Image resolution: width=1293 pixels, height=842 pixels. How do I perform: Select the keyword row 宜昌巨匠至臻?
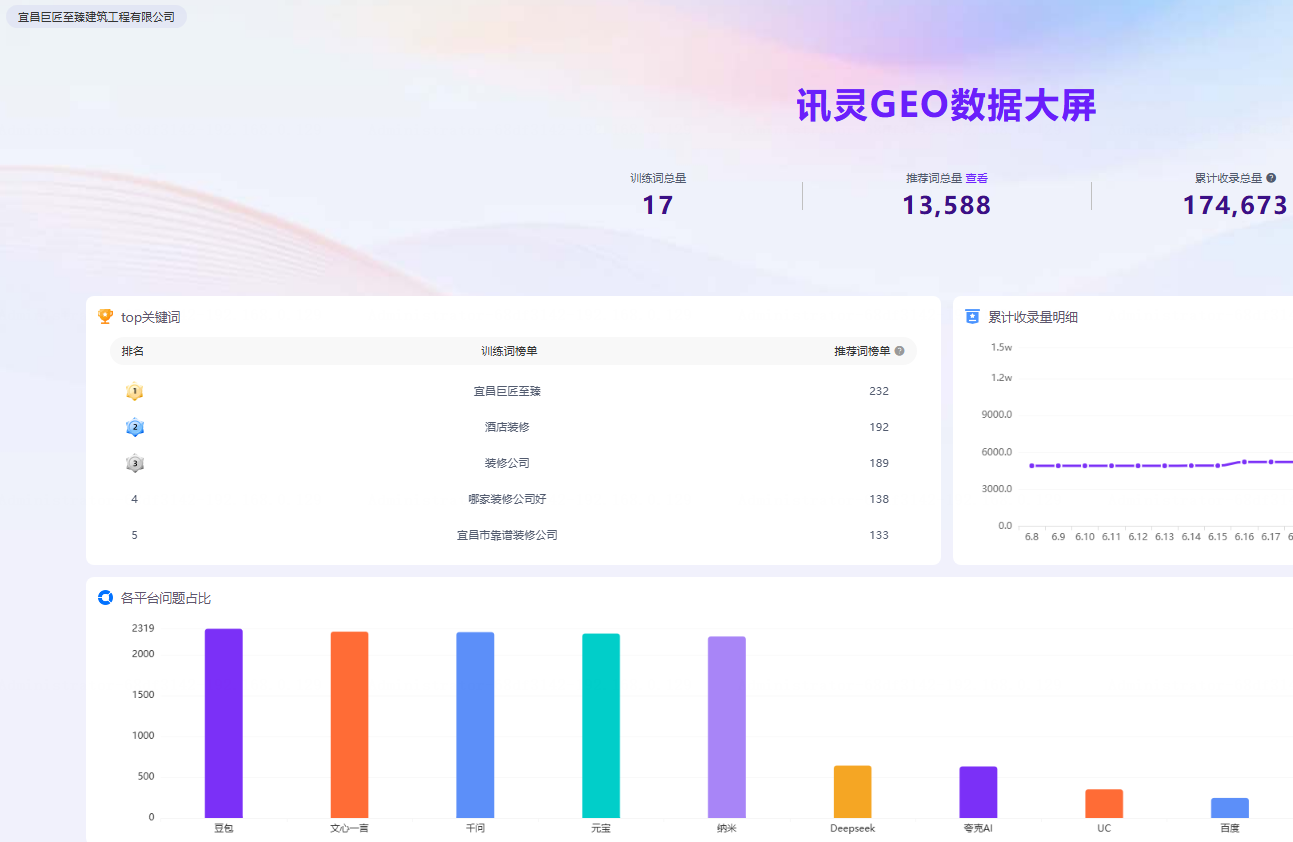tap(513, 391)
